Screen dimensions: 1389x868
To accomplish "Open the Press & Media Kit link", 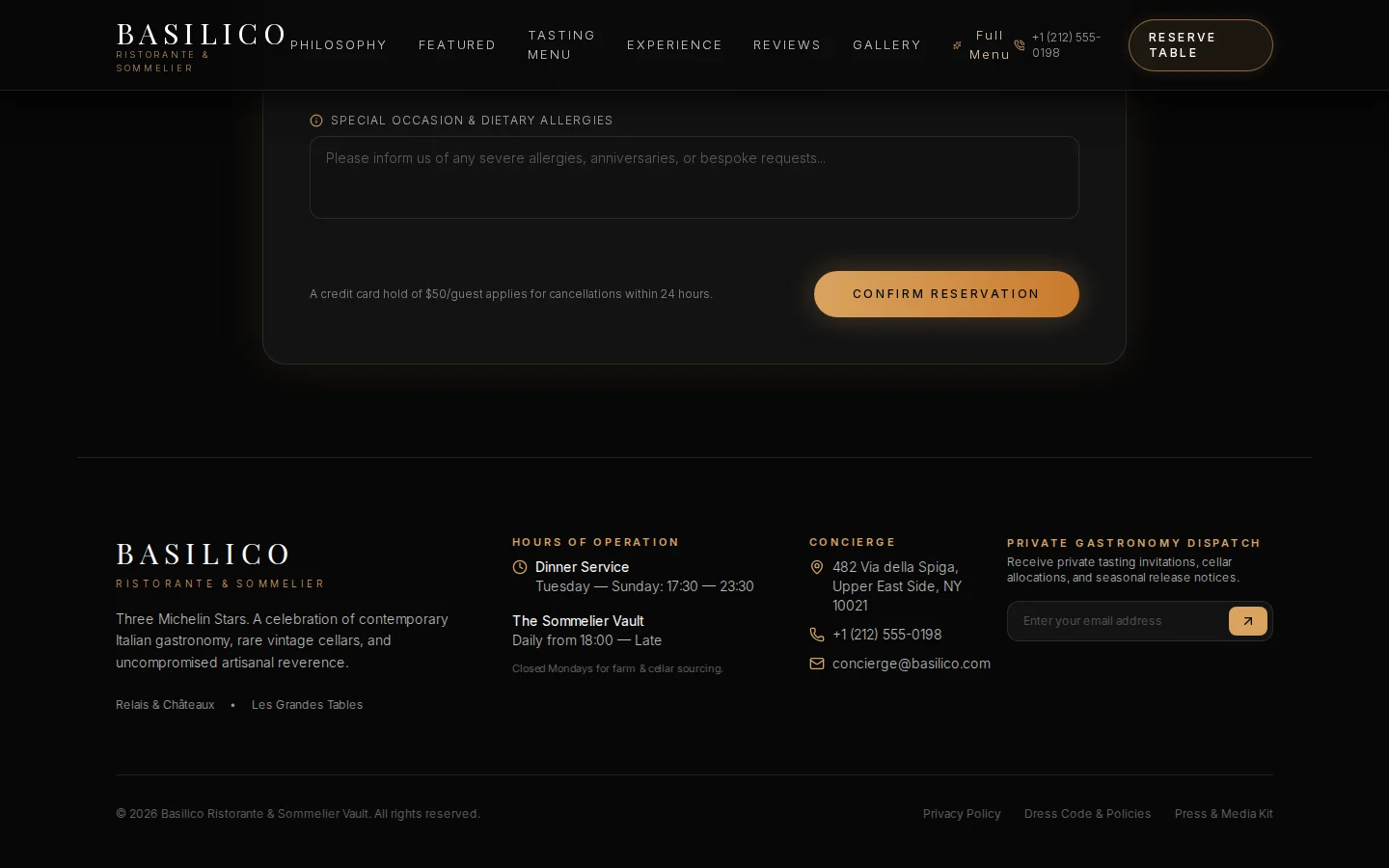I will click(x=1224, y=814).
